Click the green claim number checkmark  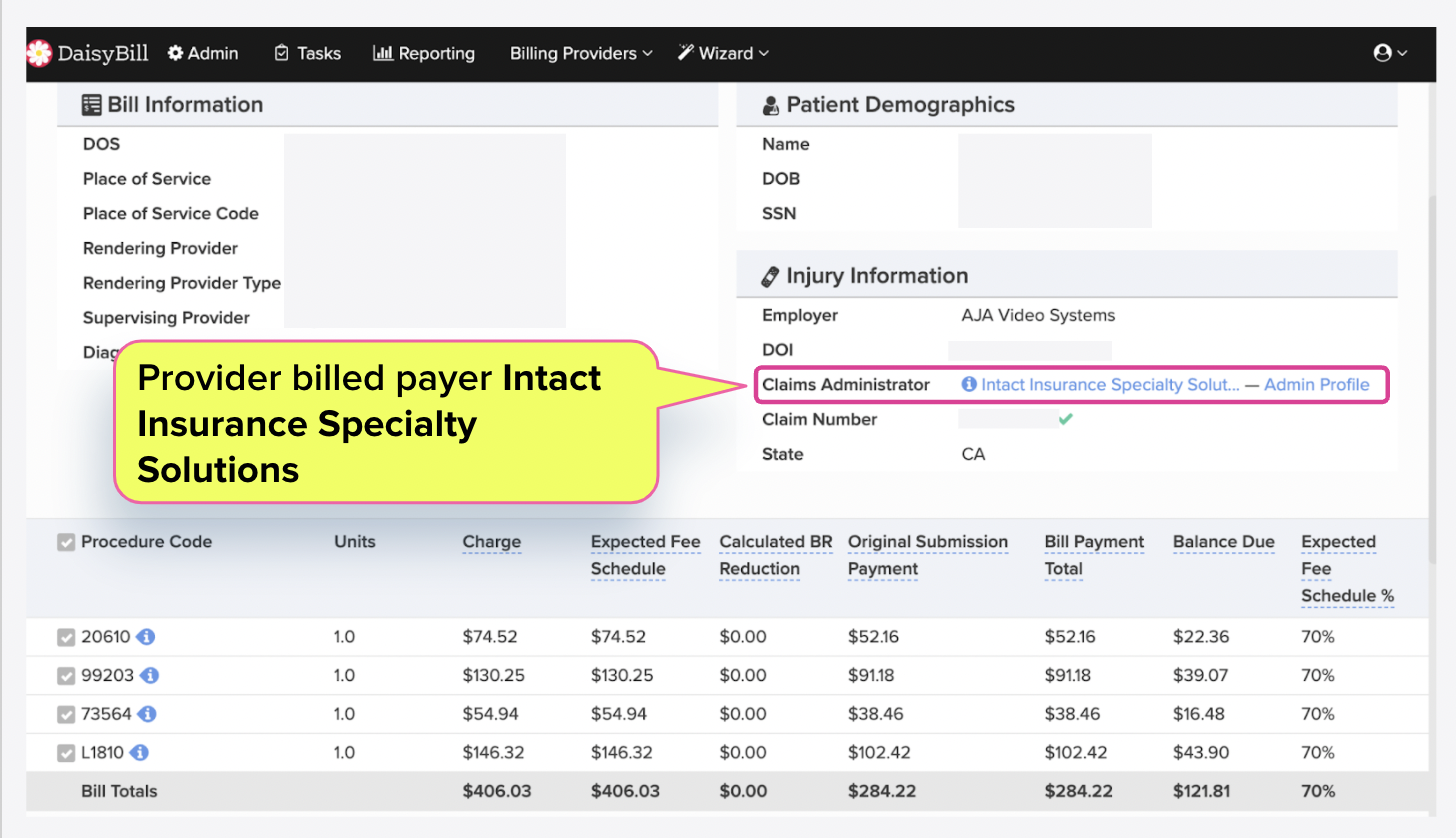click(x=1065, y=419)
